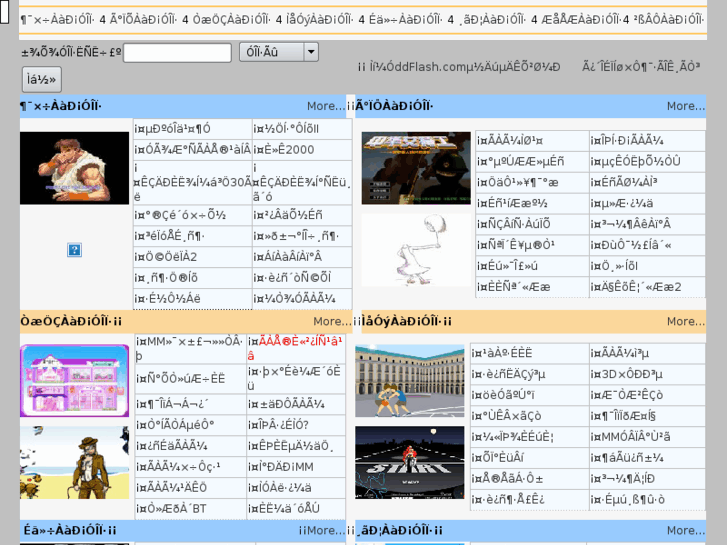Viewport: 727px width, 545px height.
Task: Open the pink dollhouse game thumbnail
Action: [x=74, y=380]
